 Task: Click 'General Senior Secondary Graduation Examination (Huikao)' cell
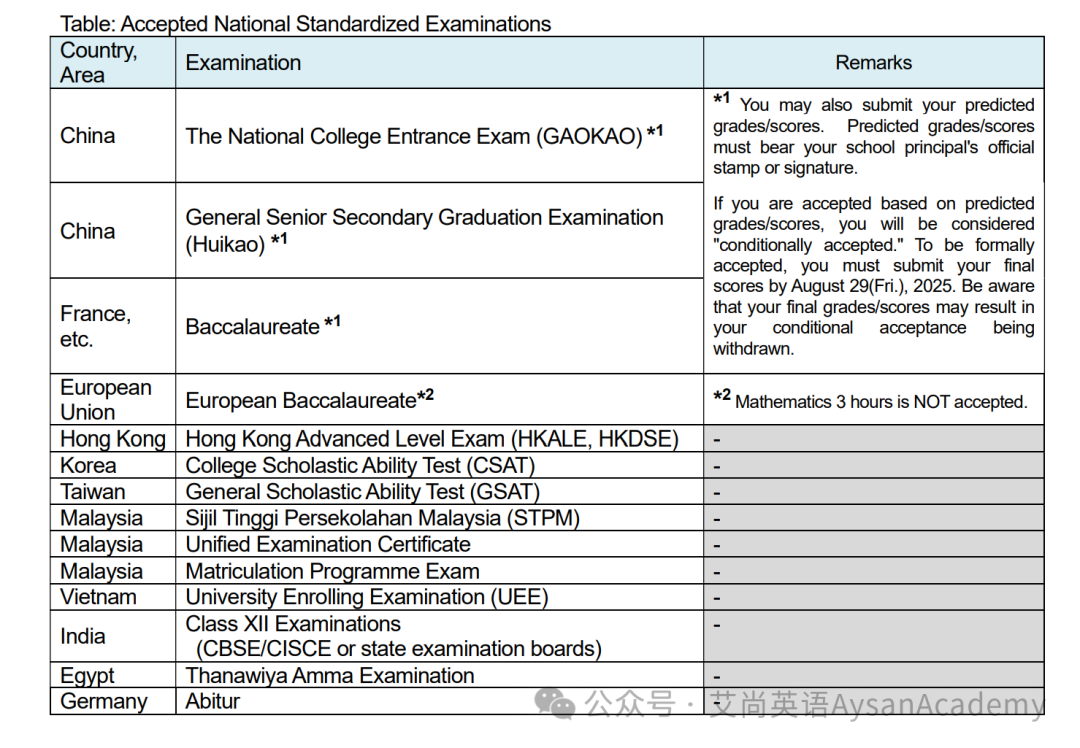pos(439,231)
